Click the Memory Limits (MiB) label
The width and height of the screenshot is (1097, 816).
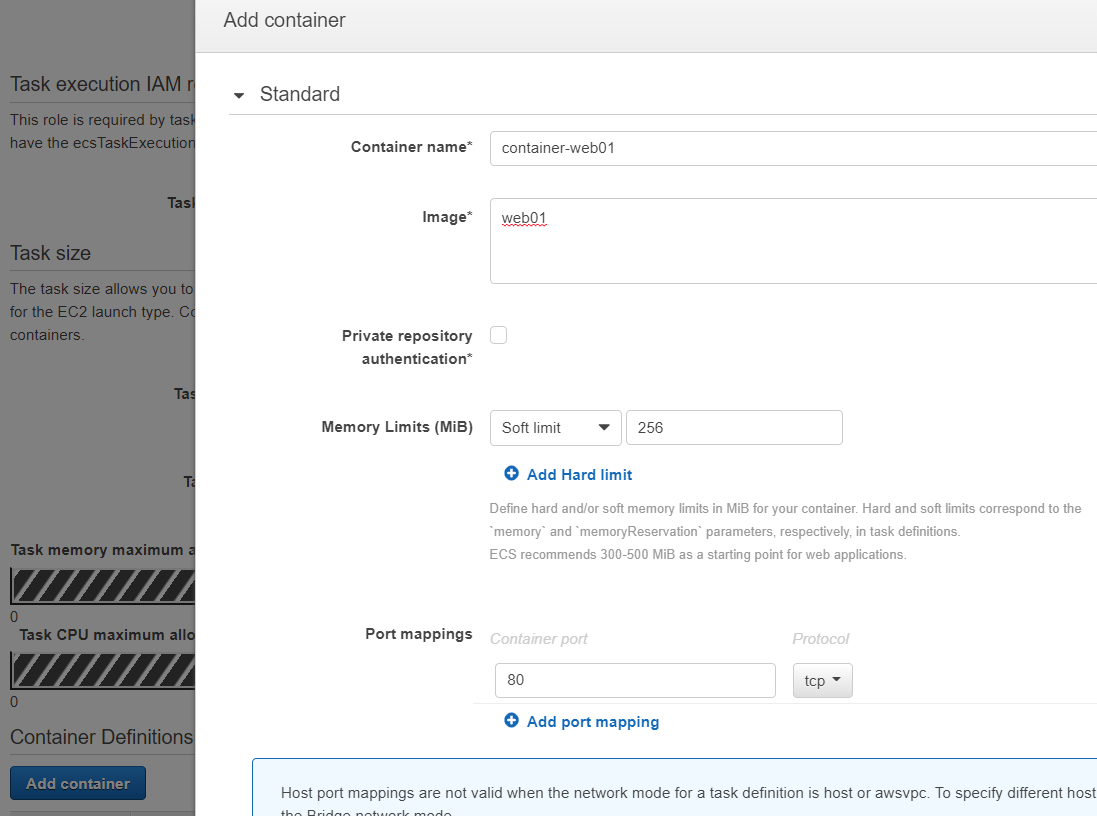click(397, 427)
